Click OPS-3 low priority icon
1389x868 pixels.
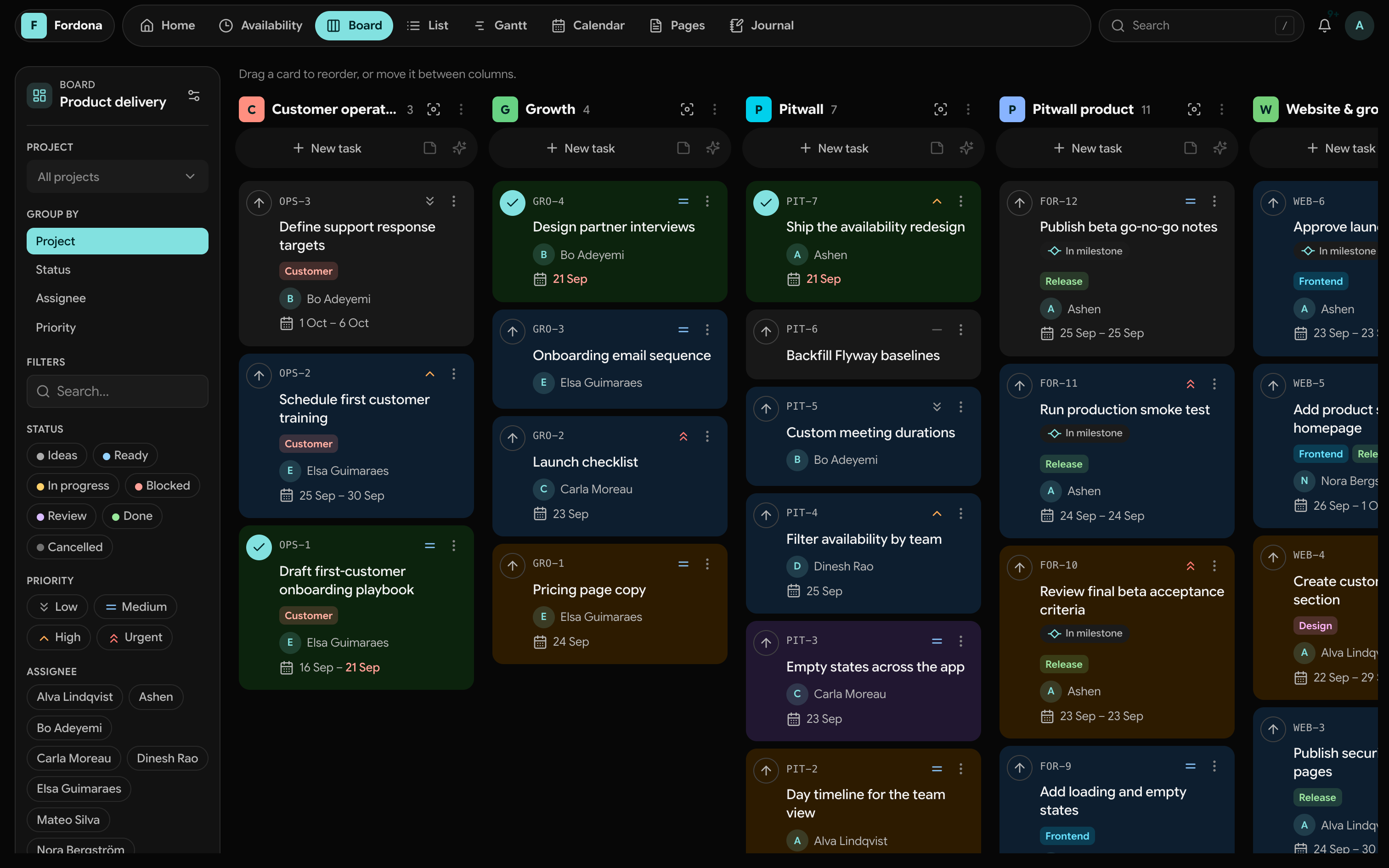[x=430, y=201]
